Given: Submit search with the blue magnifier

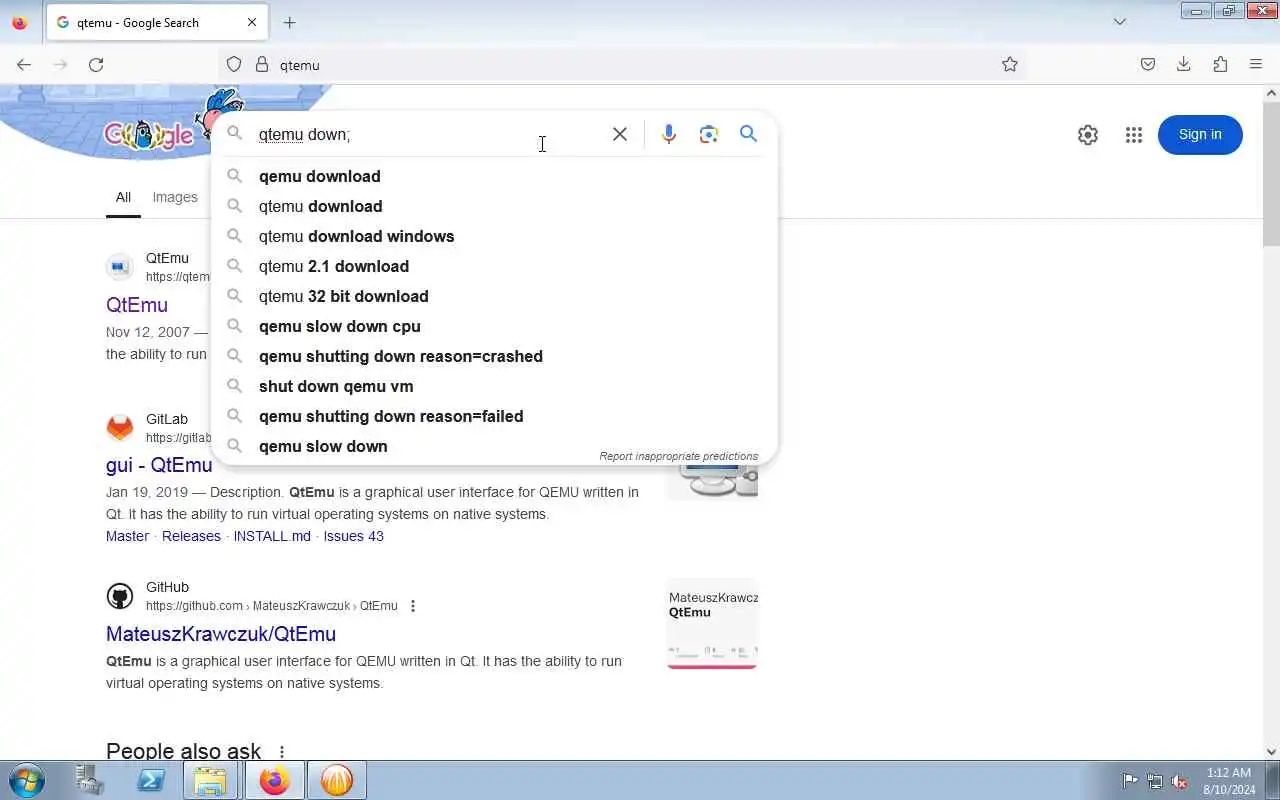Looking at the screenshot, I should coord(748,134).
